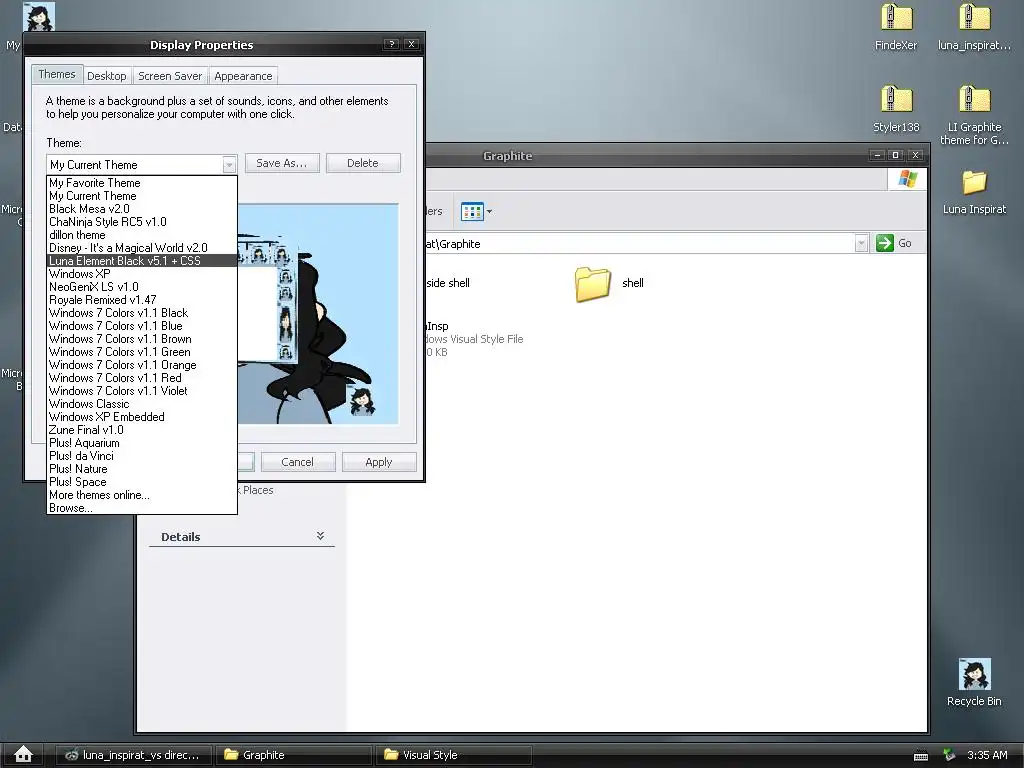This screenshot has width=1024, height=768.
Task: Click the 3:35 AM system clock
Action: click(987, 755)
